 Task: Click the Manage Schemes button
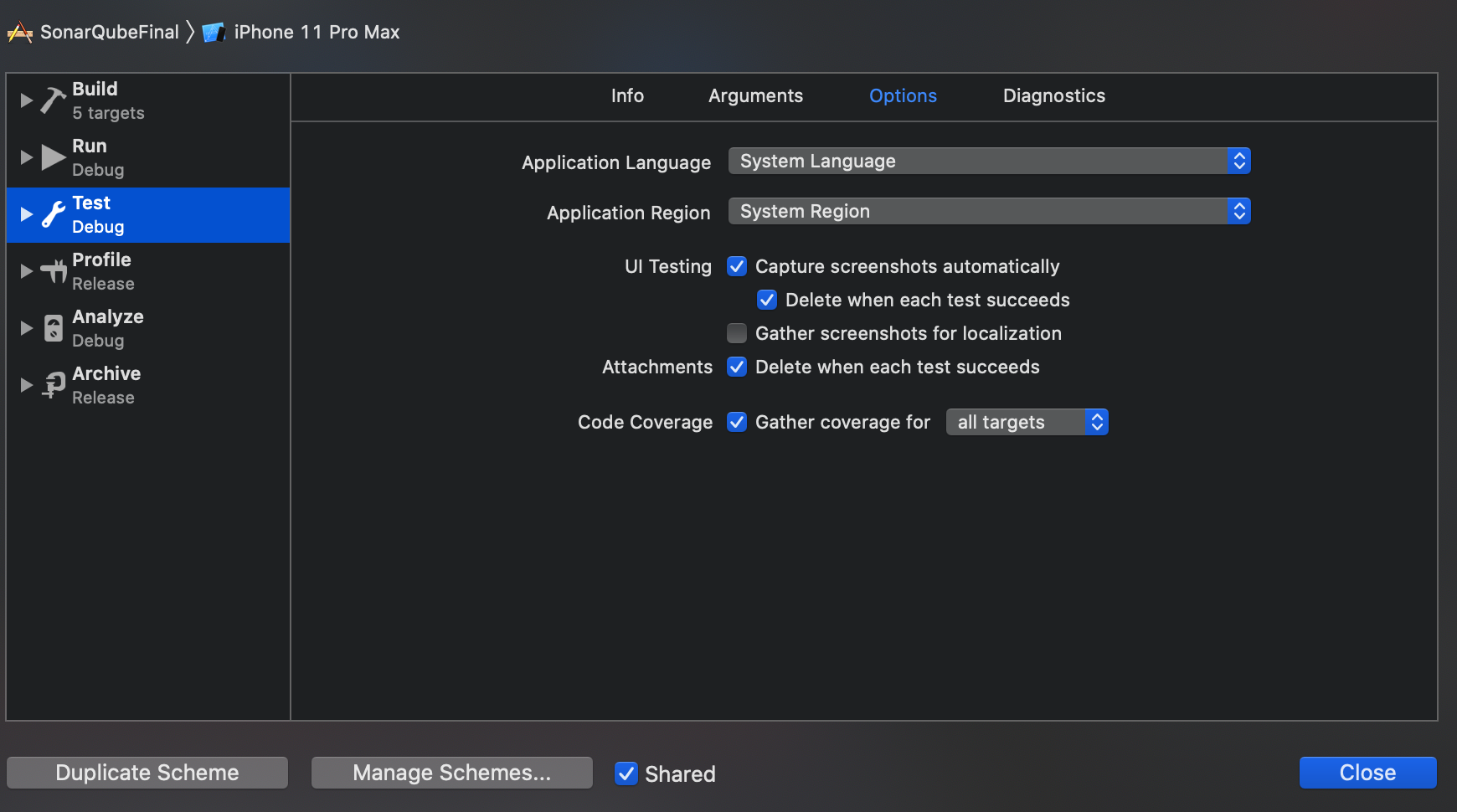point(451,773)
